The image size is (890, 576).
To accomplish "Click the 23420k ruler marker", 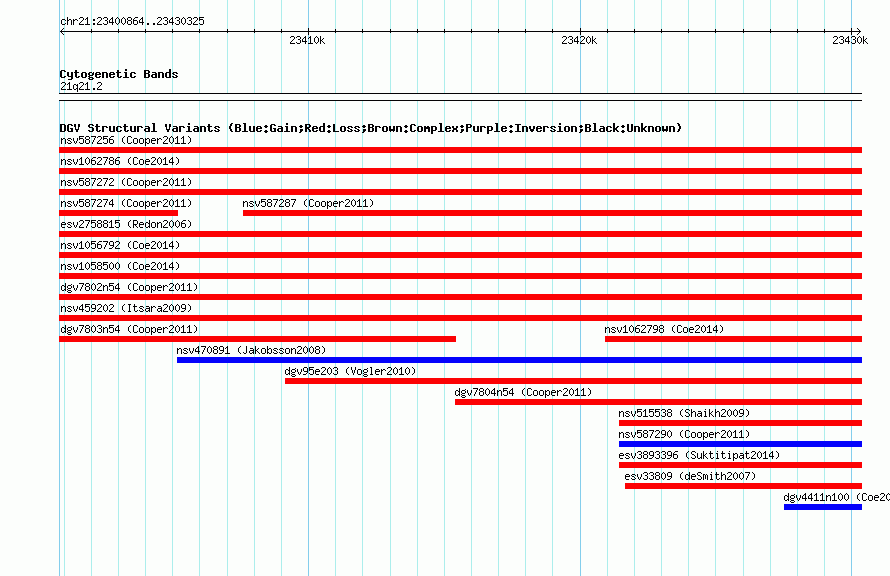I will click(579, 40).
